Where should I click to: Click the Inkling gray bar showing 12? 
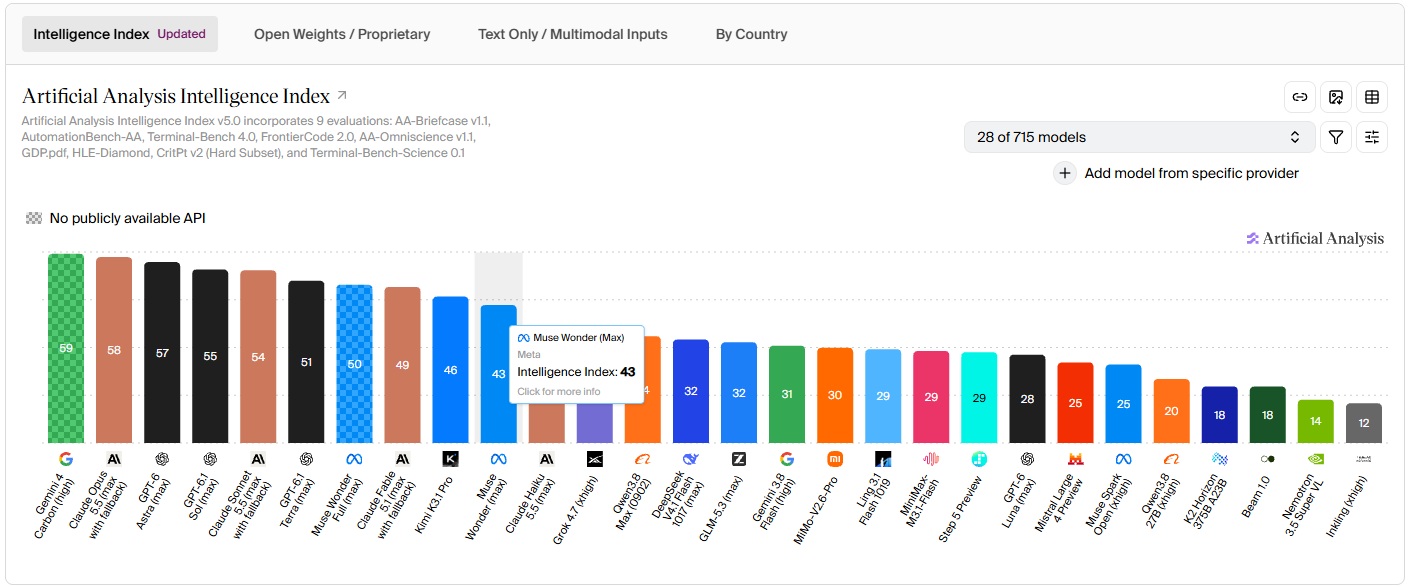click(1364, 423)
